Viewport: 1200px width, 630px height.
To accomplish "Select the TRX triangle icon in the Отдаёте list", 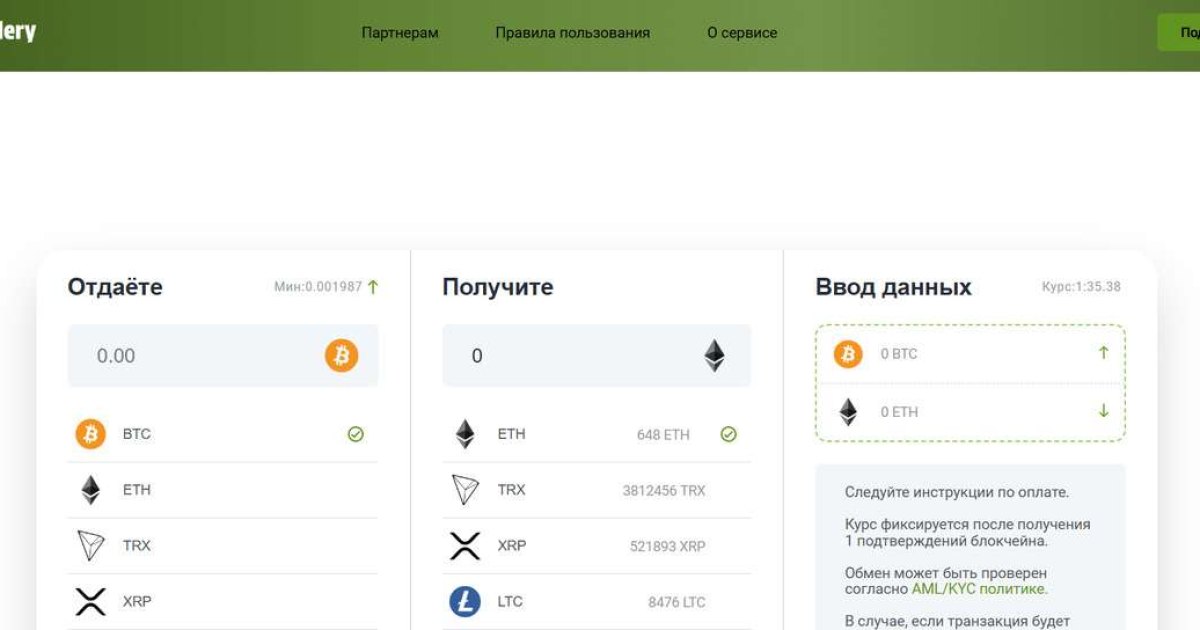I will 91,546.
